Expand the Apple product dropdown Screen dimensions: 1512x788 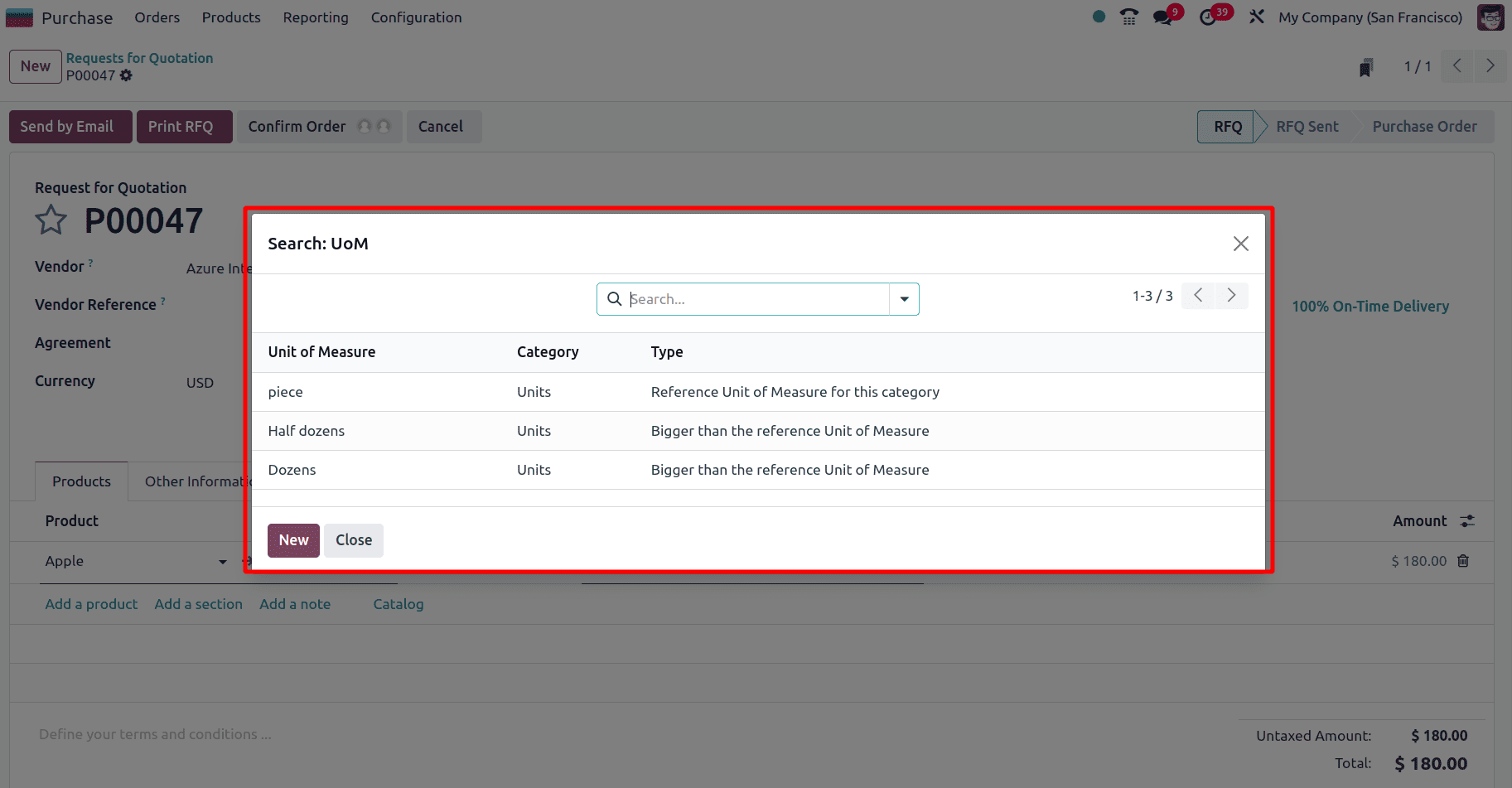(223, 562)
